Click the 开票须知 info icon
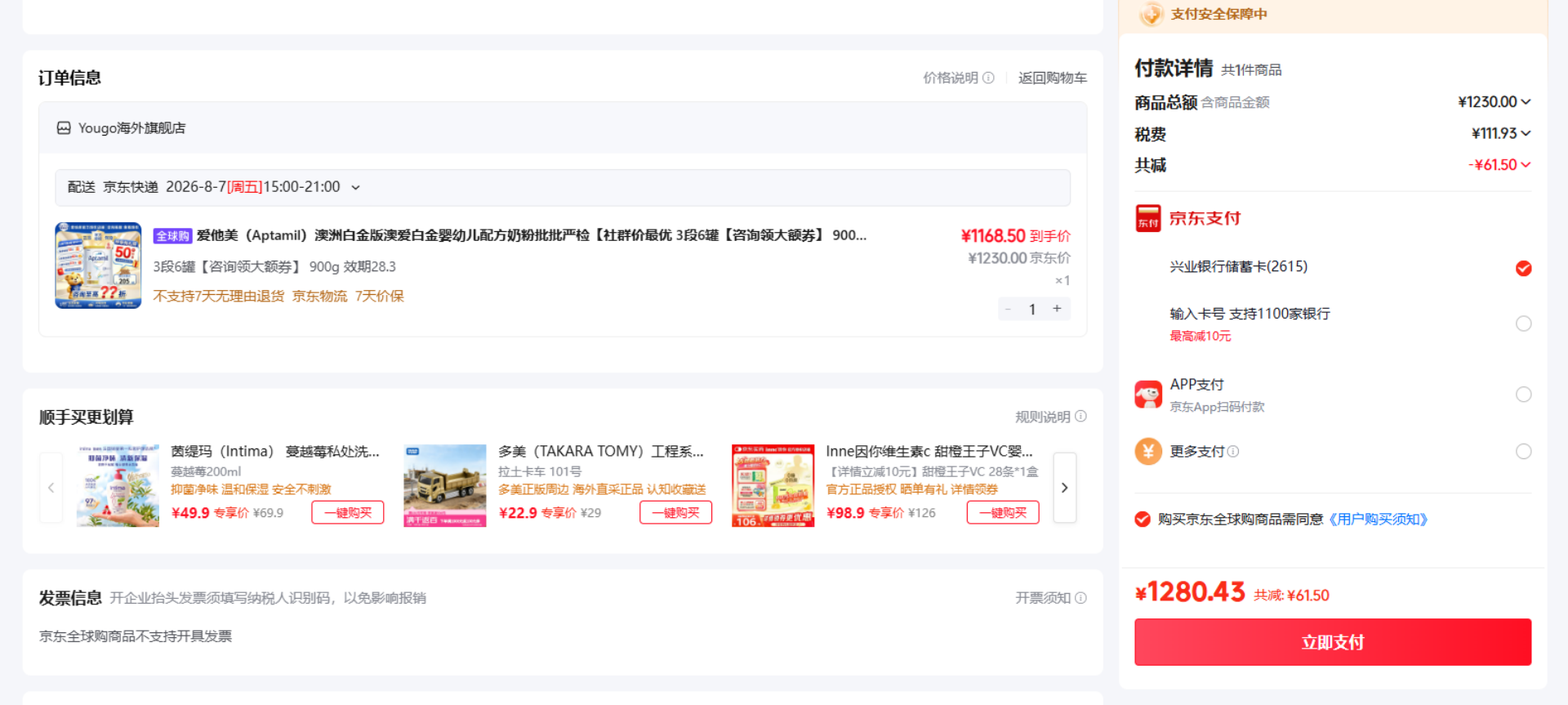The width and height of the screenshot is (1568, 705). 1080,598
